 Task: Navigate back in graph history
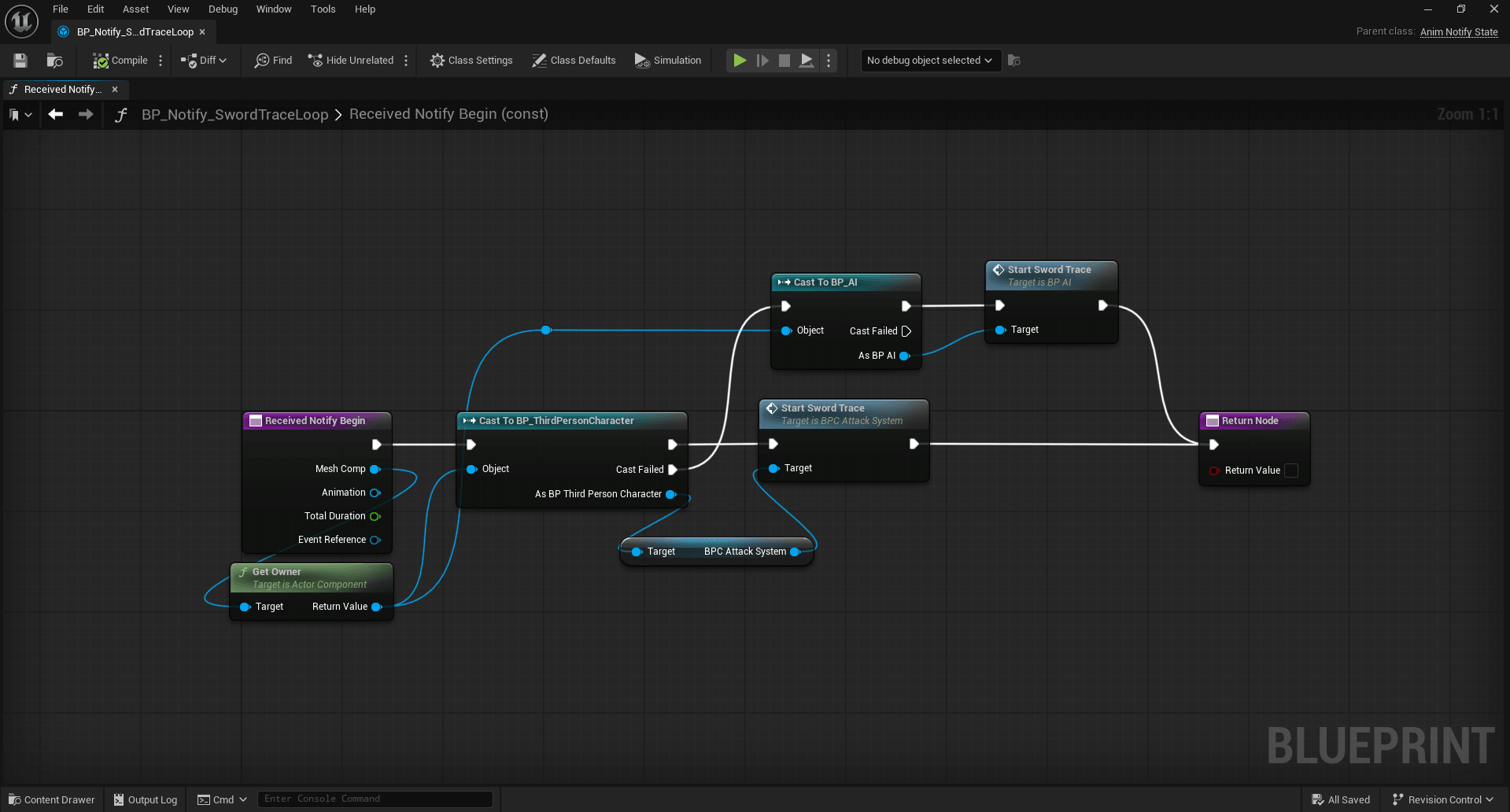(55, 115)
